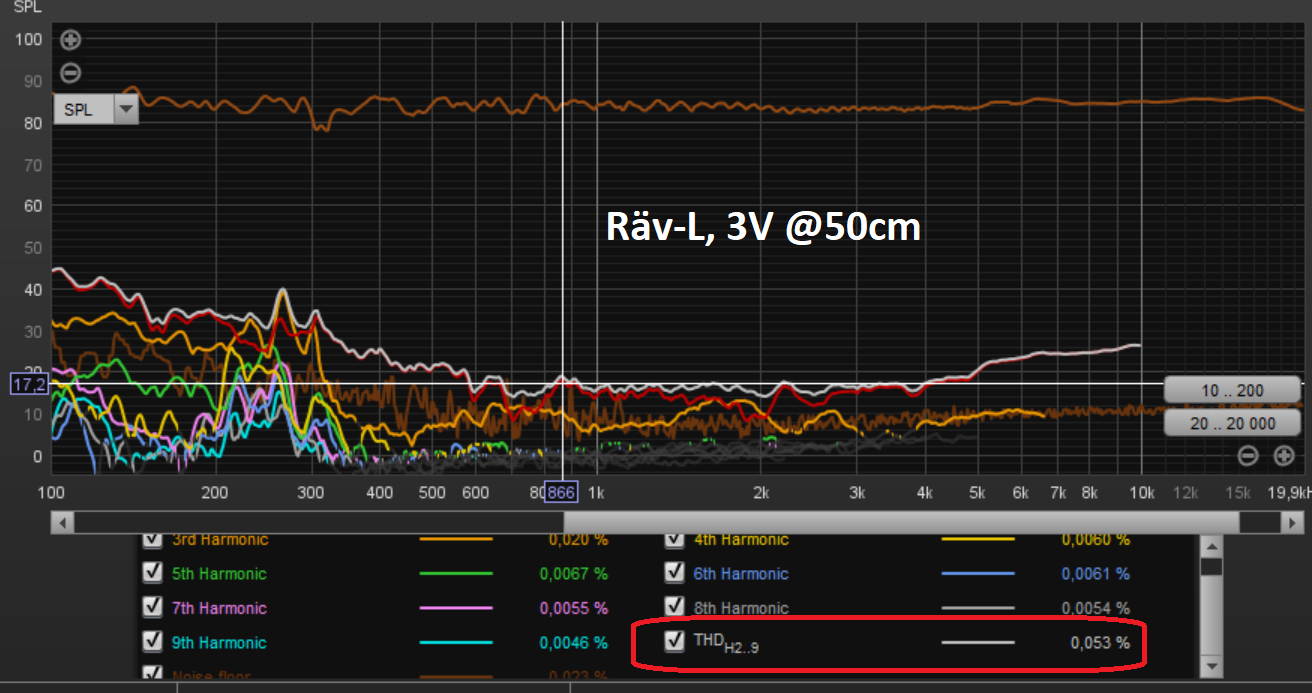The width and height of the screenshot is (1312, 693).
Task: Click the 1k label on the frequency axis
Action: click(596, 493)
